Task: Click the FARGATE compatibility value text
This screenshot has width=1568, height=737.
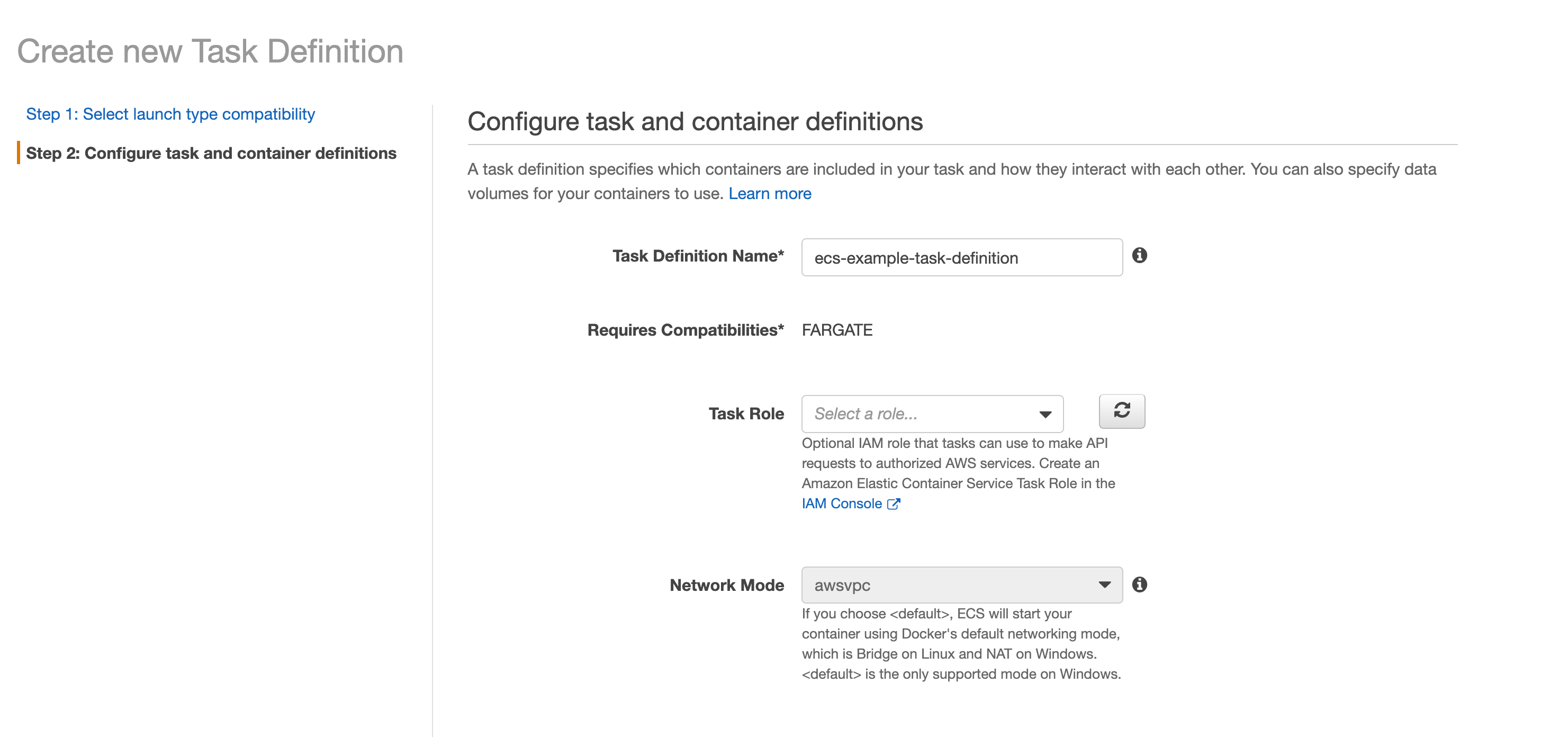Action: 836,330
